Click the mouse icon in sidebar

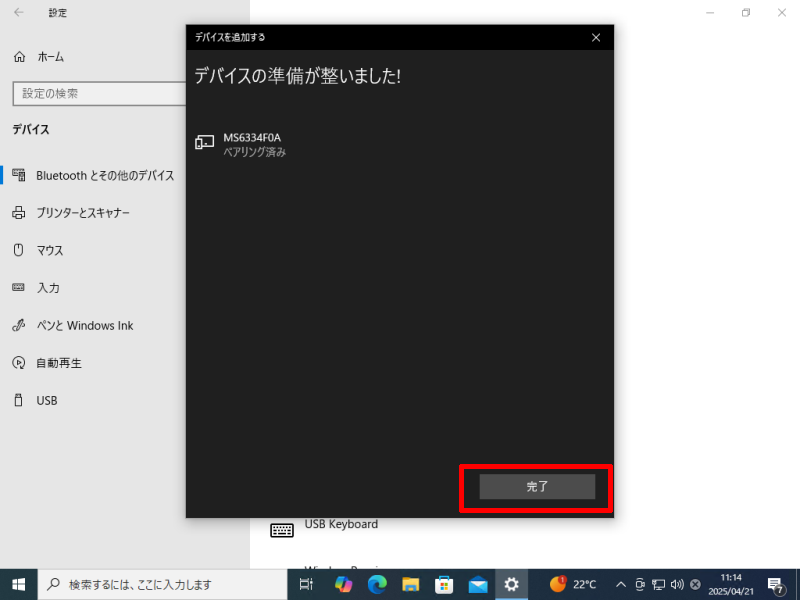[x=19, y=250]
